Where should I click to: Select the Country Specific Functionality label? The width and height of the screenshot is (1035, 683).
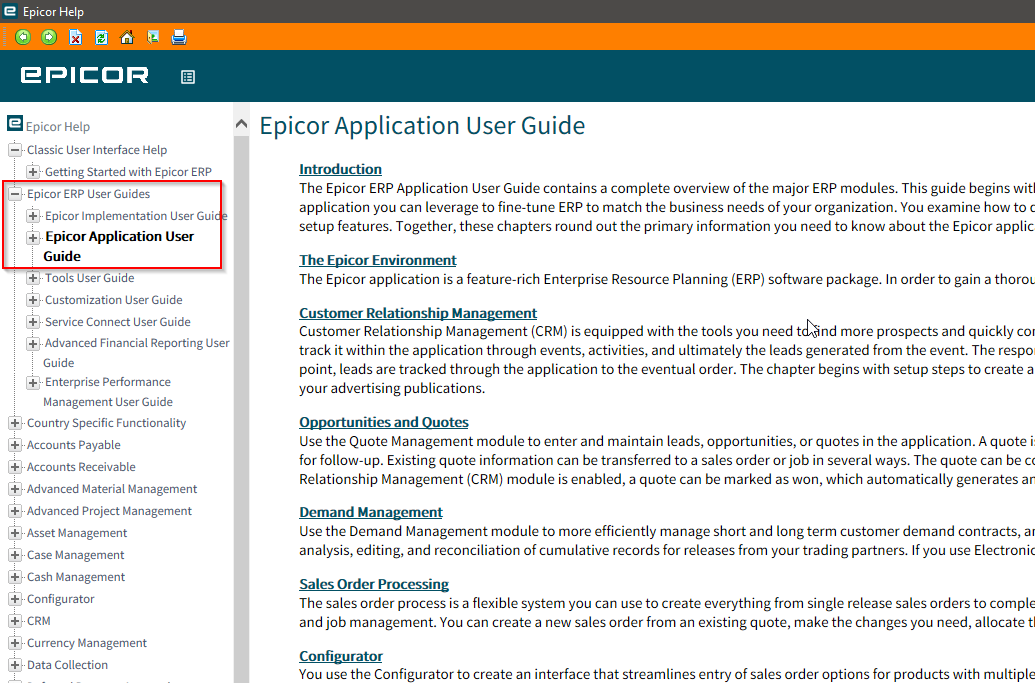[x=106, y=423]
